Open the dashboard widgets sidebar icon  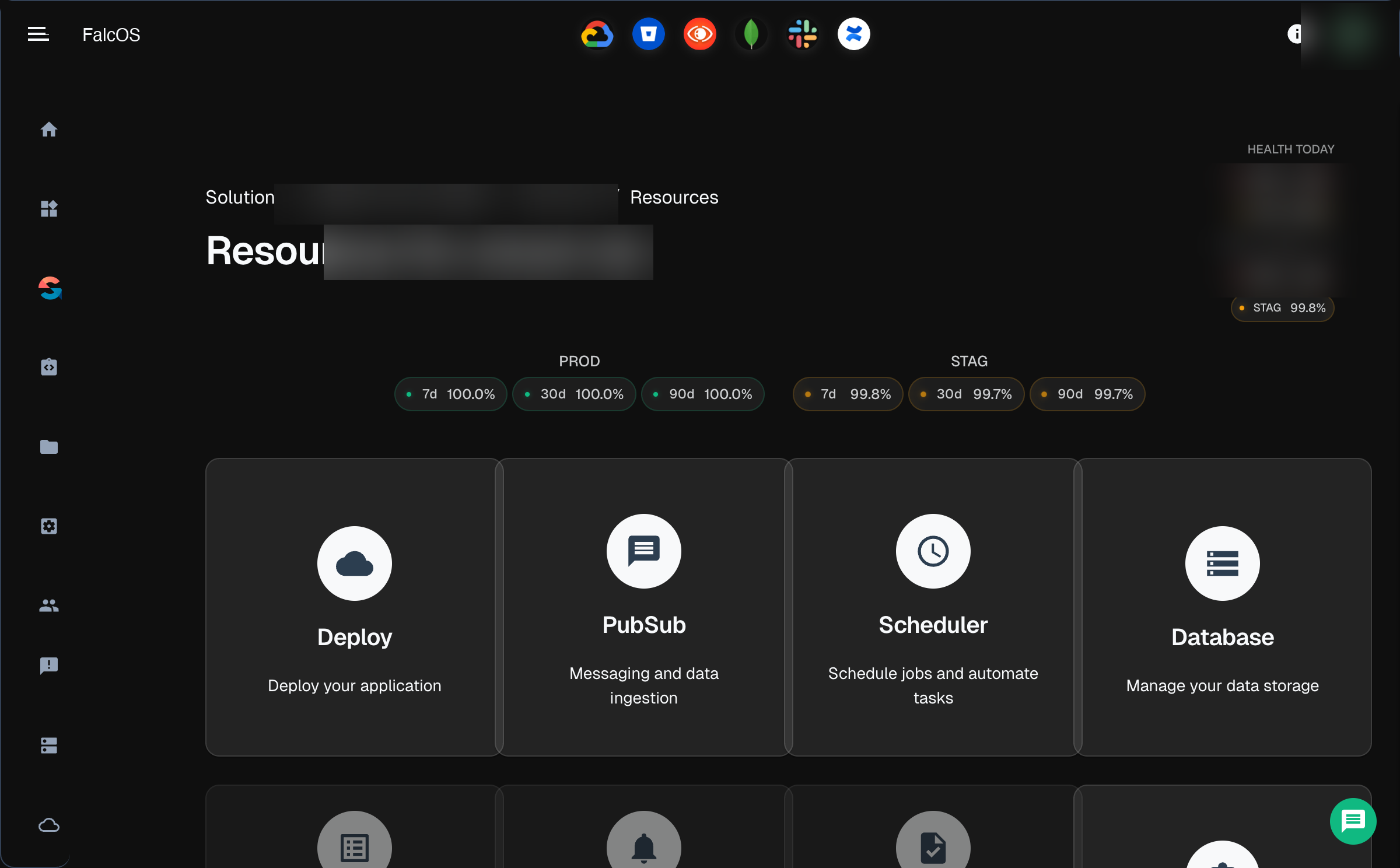pos(49,208)
